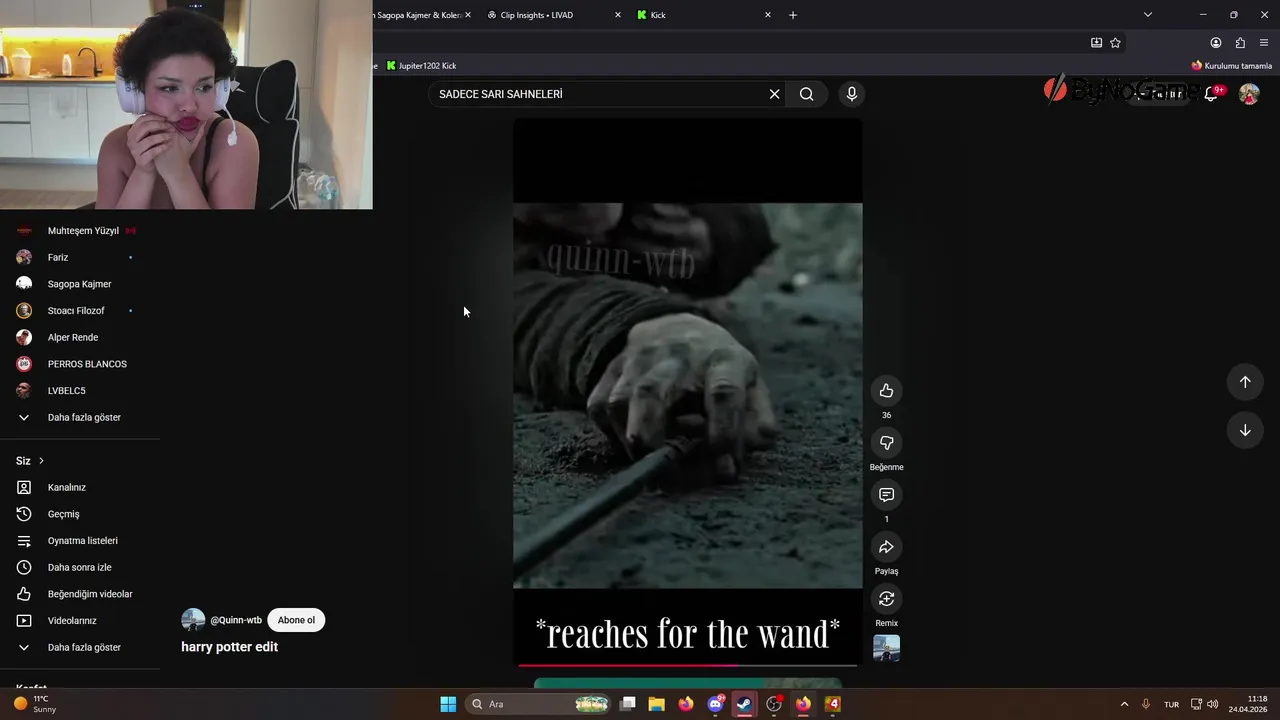This screenshot has height=720, width=1280.
Task: Show hidden system tray icons
Action: [1124, 704]
